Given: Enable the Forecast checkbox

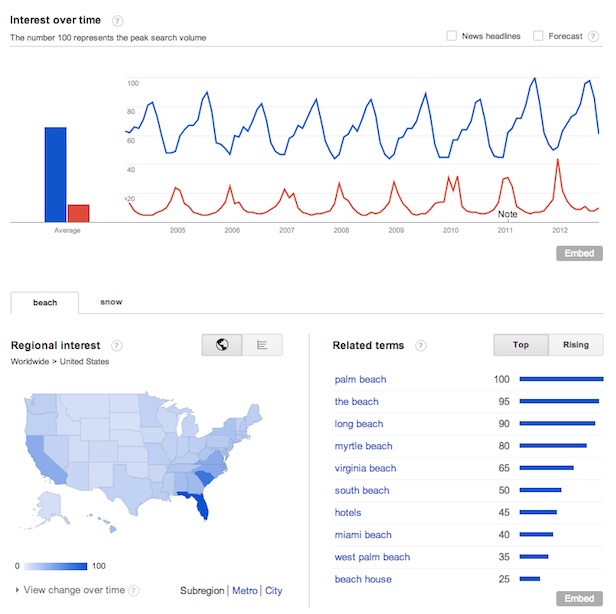Looking at the screenshot, I should point(538,37).
